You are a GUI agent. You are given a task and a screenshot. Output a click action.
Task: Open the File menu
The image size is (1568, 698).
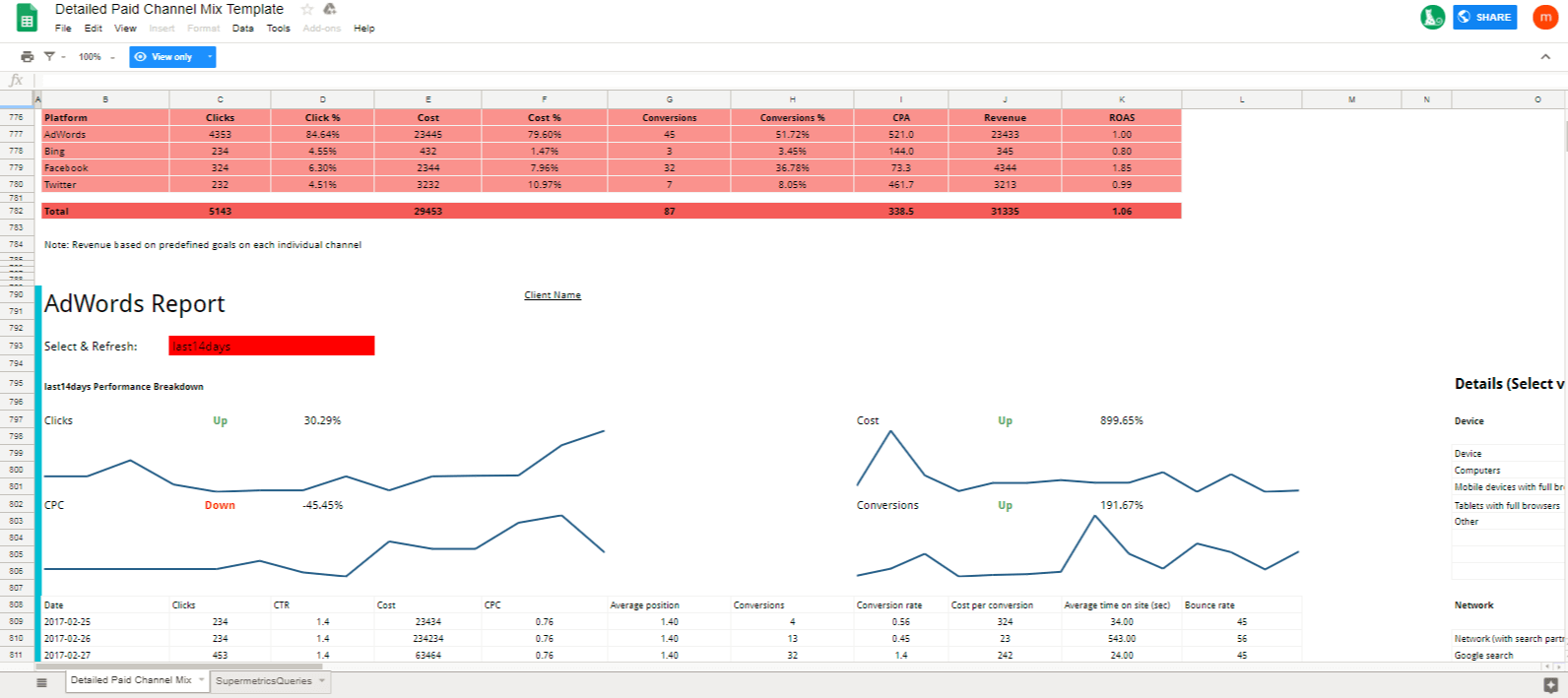pos(63,29)
